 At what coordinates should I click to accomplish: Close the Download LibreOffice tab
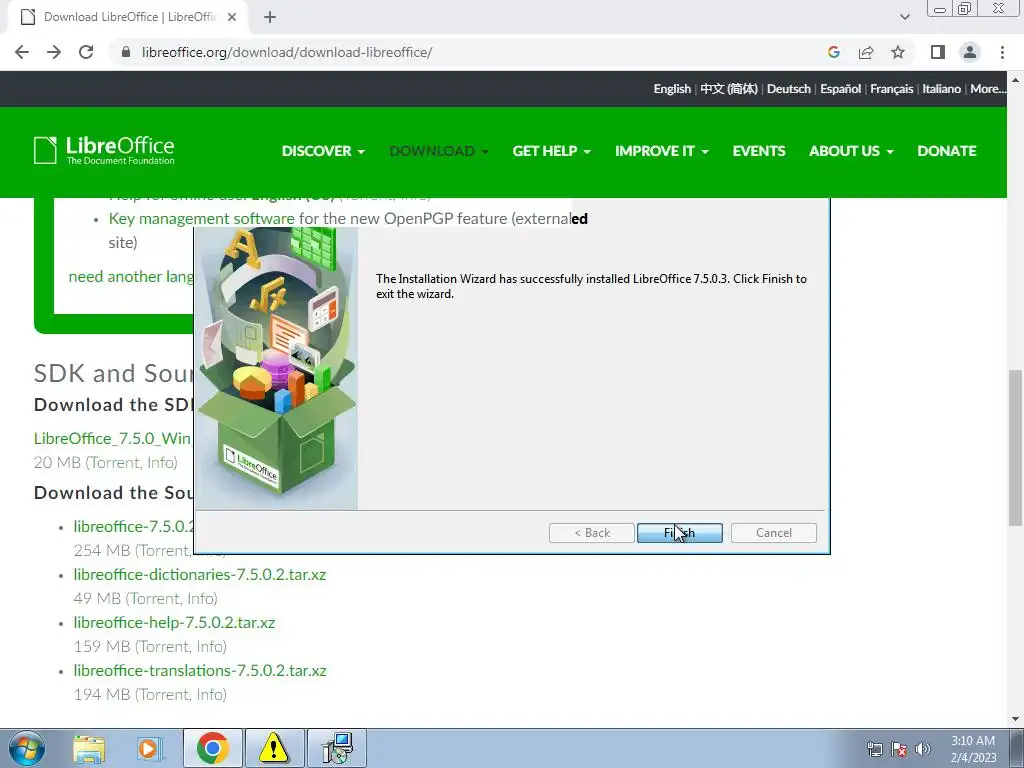[232, 17]
